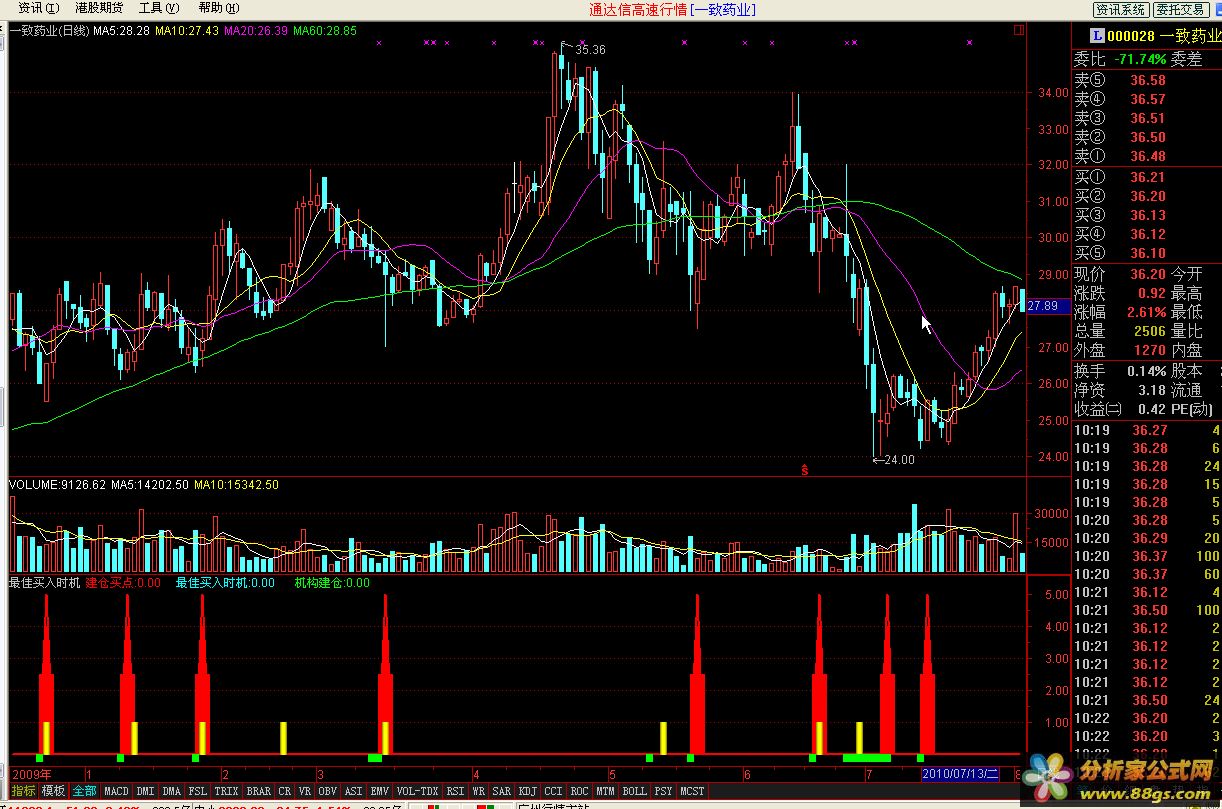Click the MA10:27.43 legend value

pyautogui.click(x=187, y=31)
